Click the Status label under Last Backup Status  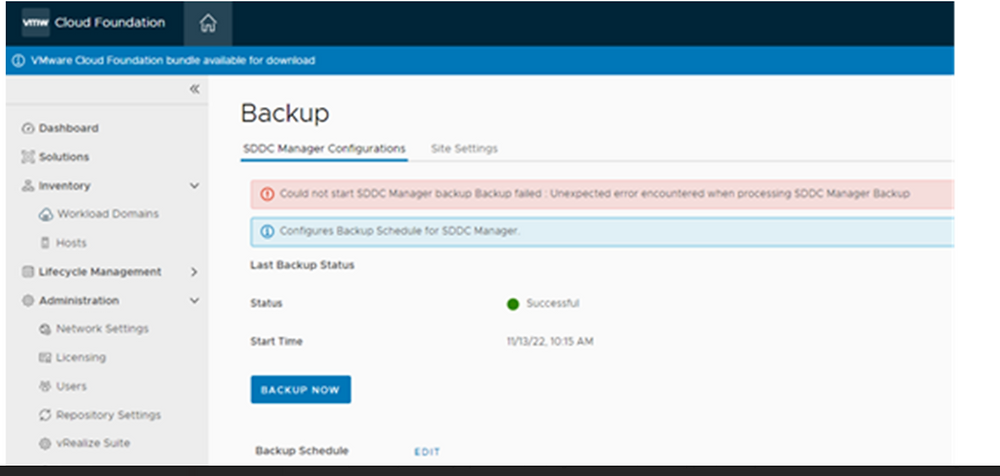pyautogui.click(x=266, y=304)
